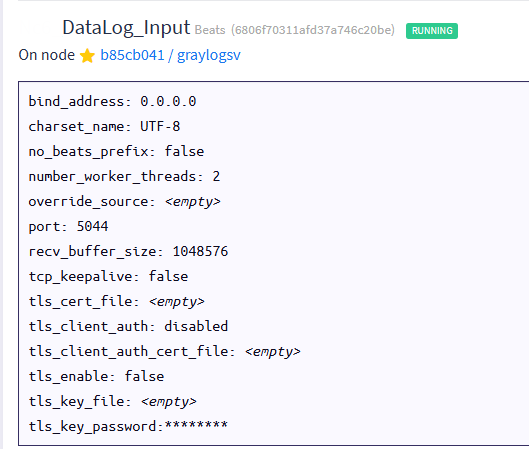Select the tls_enable false line
This screenshot has height=449, width=529.
[x=96, y=376]
